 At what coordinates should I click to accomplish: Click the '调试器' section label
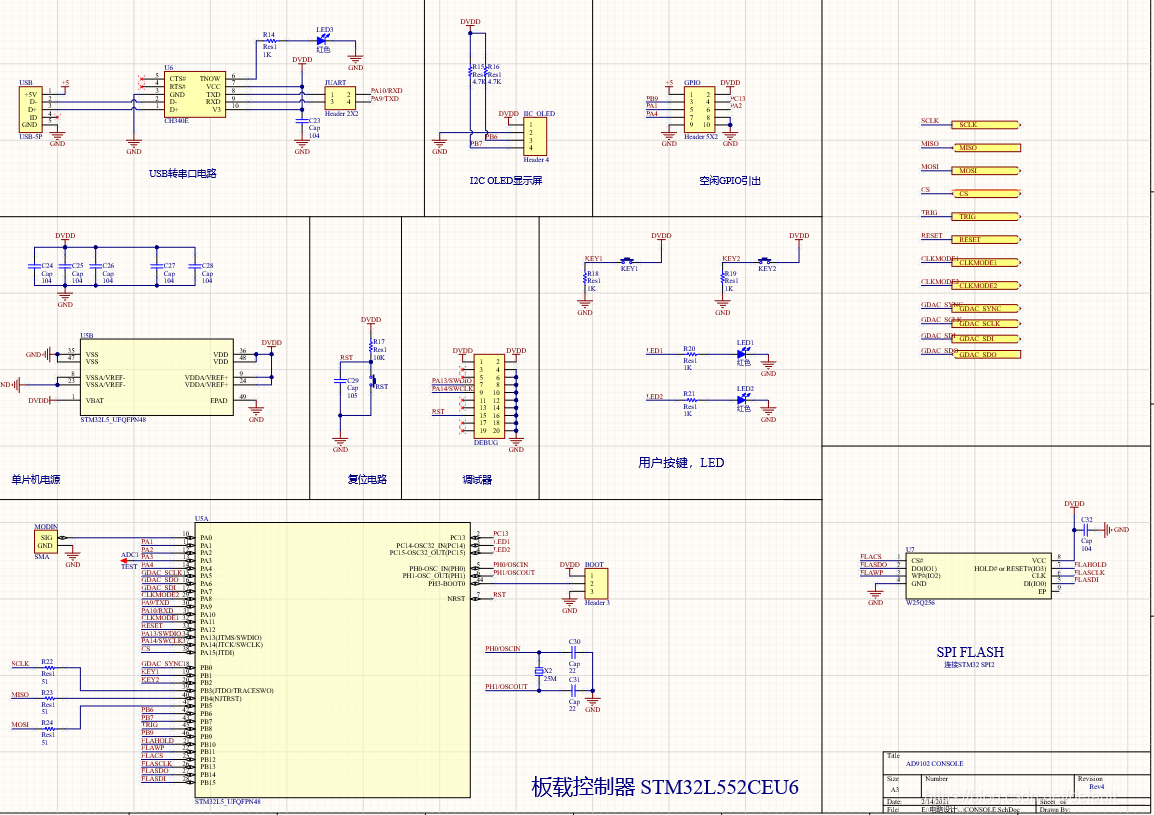pos(477,479)
